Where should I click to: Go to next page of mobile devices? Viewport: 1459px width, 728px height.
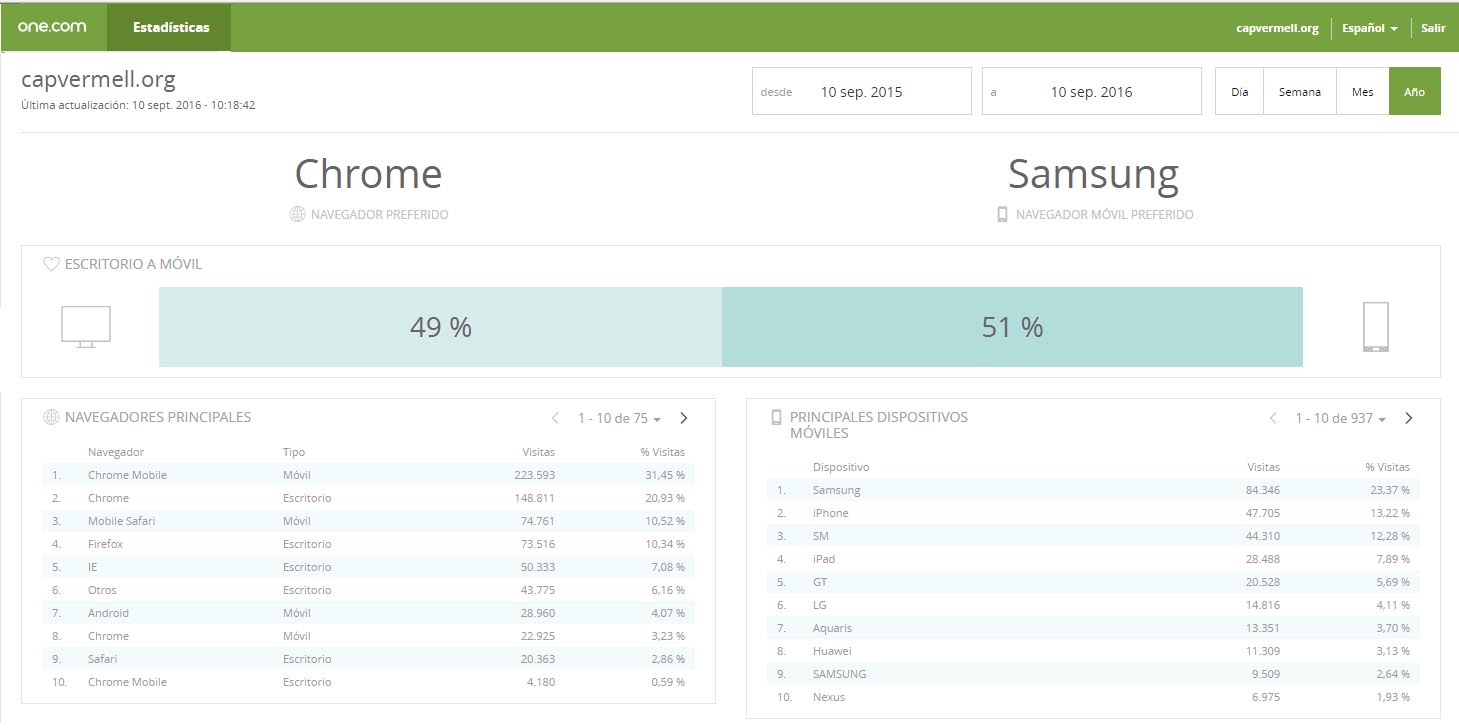1408,418
